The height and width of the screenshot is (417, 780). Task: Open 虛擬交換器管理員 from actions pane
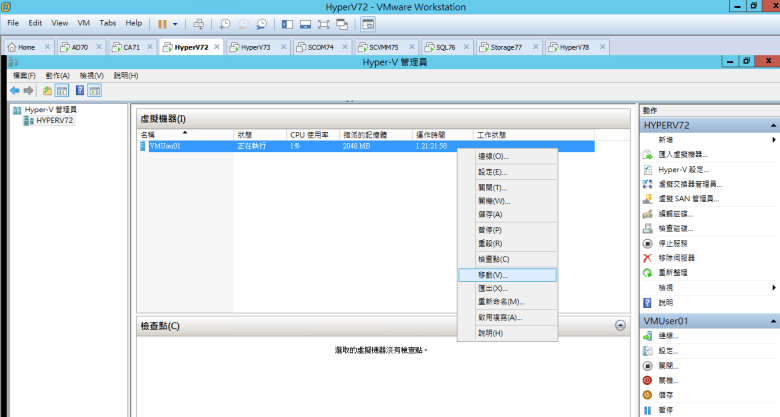[x=689, y=184]
